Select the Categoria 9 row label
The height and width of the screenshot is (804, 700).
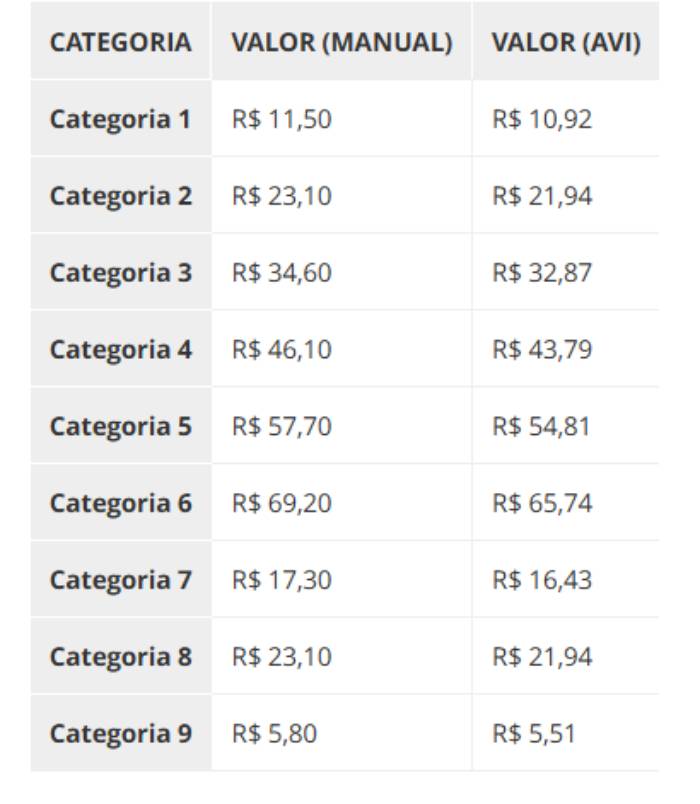(121, 734)
